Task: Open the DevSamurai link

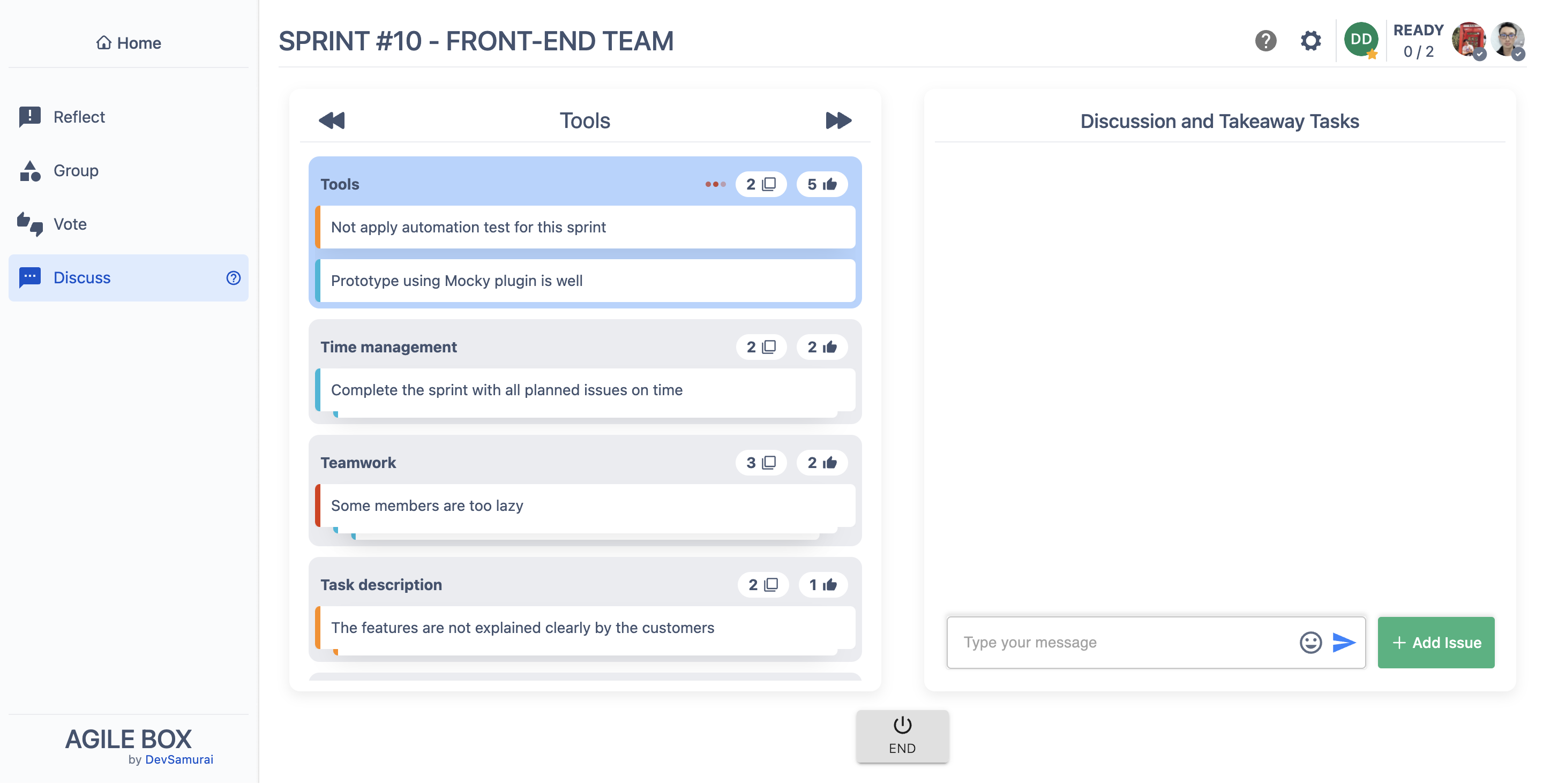Action: [179, 759]
